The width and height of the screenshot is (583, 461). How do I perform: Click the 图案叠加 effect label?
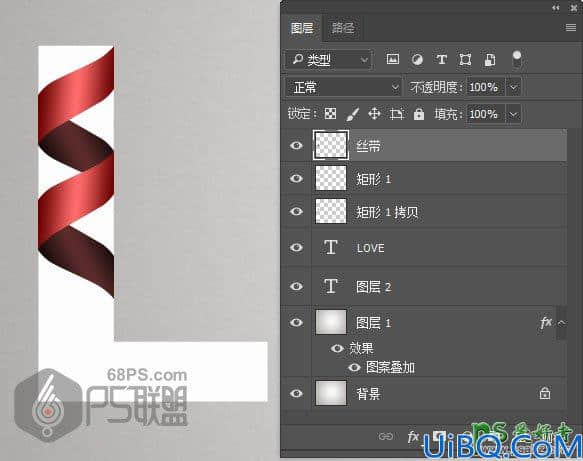pyautogui.click(x=390, y=367)
